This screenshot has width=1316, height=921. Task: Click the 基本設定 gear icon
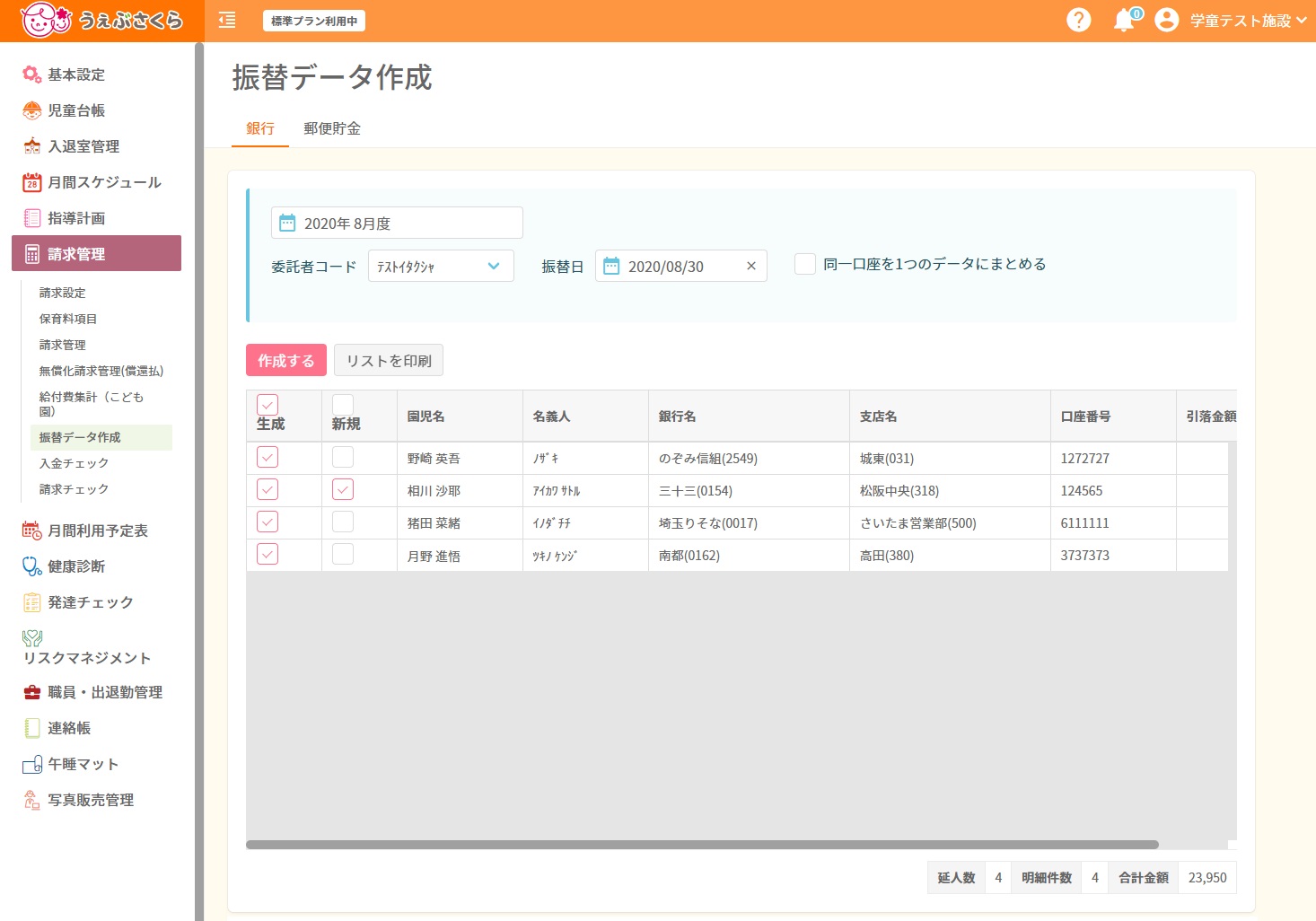tap(32, 75)
